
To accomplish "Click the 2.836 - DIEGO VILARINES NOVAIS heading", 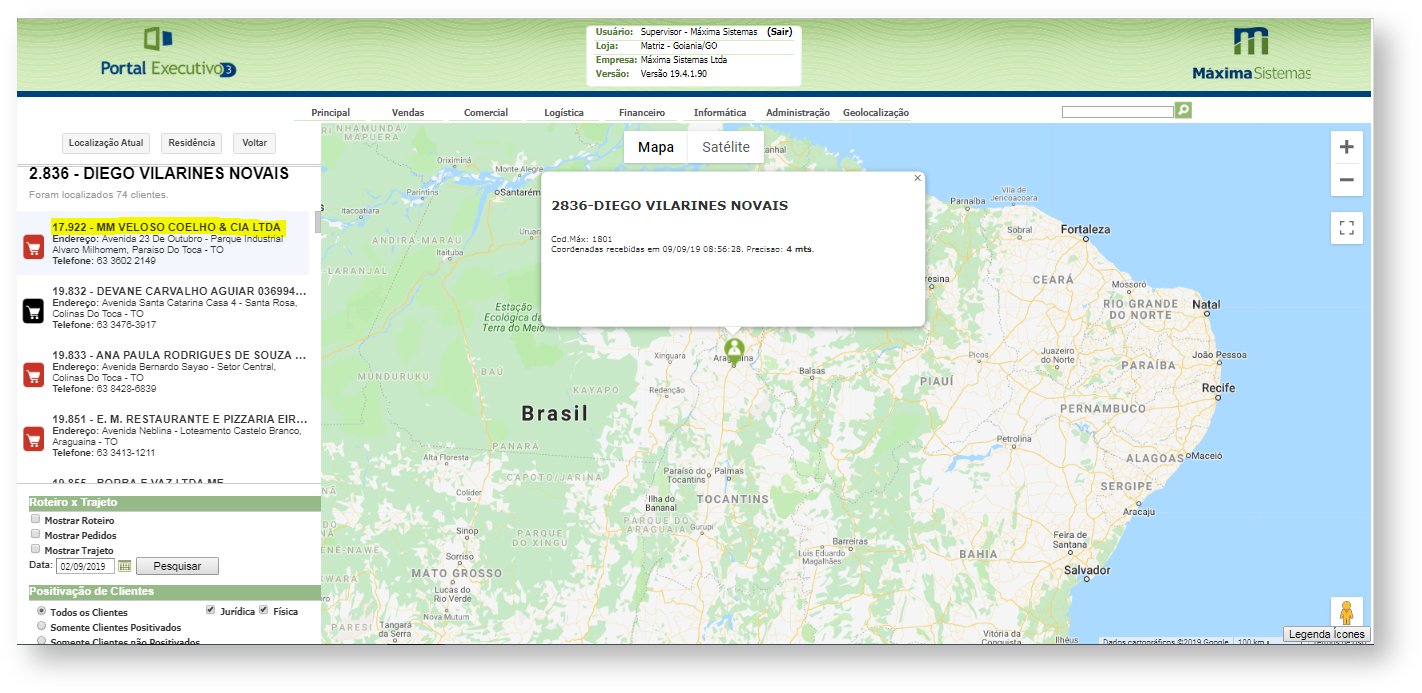I will 159,174.
